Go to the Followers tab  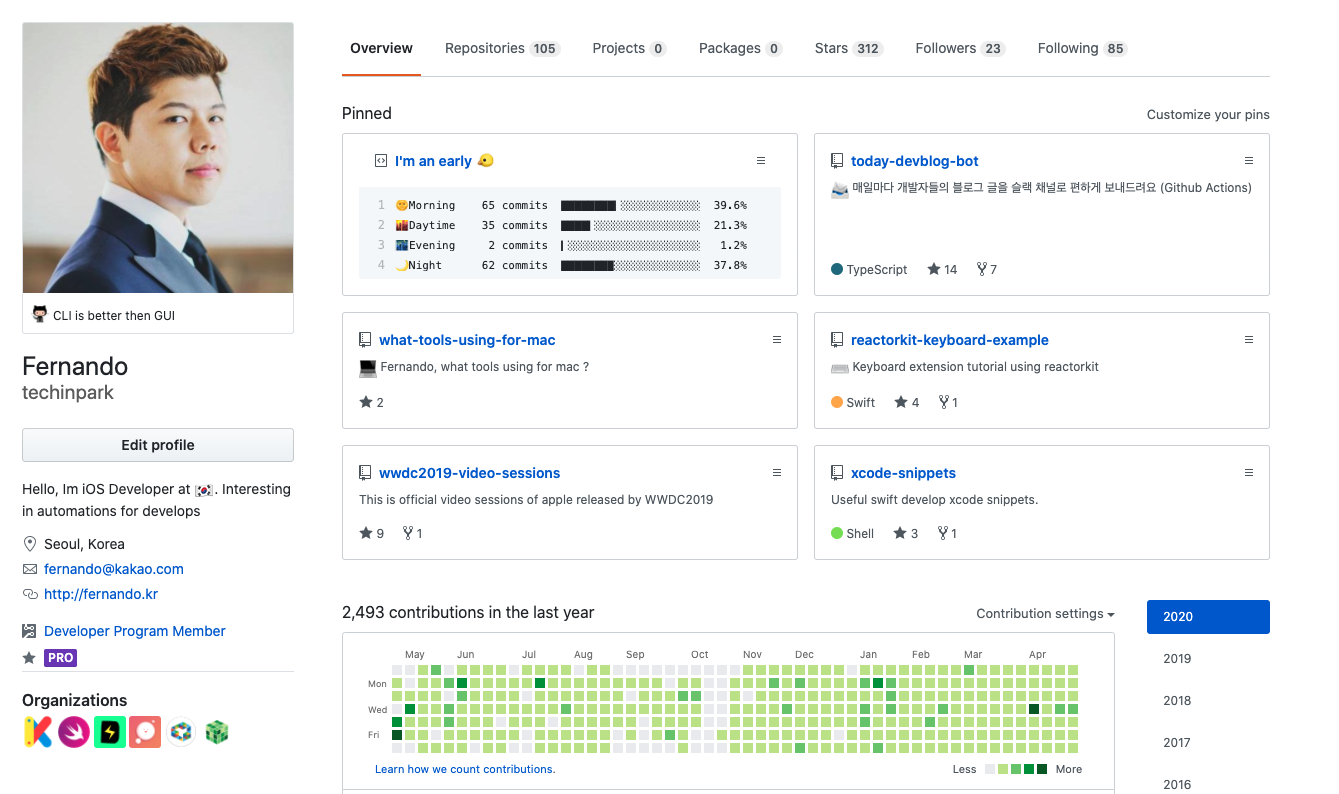pyautogui.click(x=959, y=48)
